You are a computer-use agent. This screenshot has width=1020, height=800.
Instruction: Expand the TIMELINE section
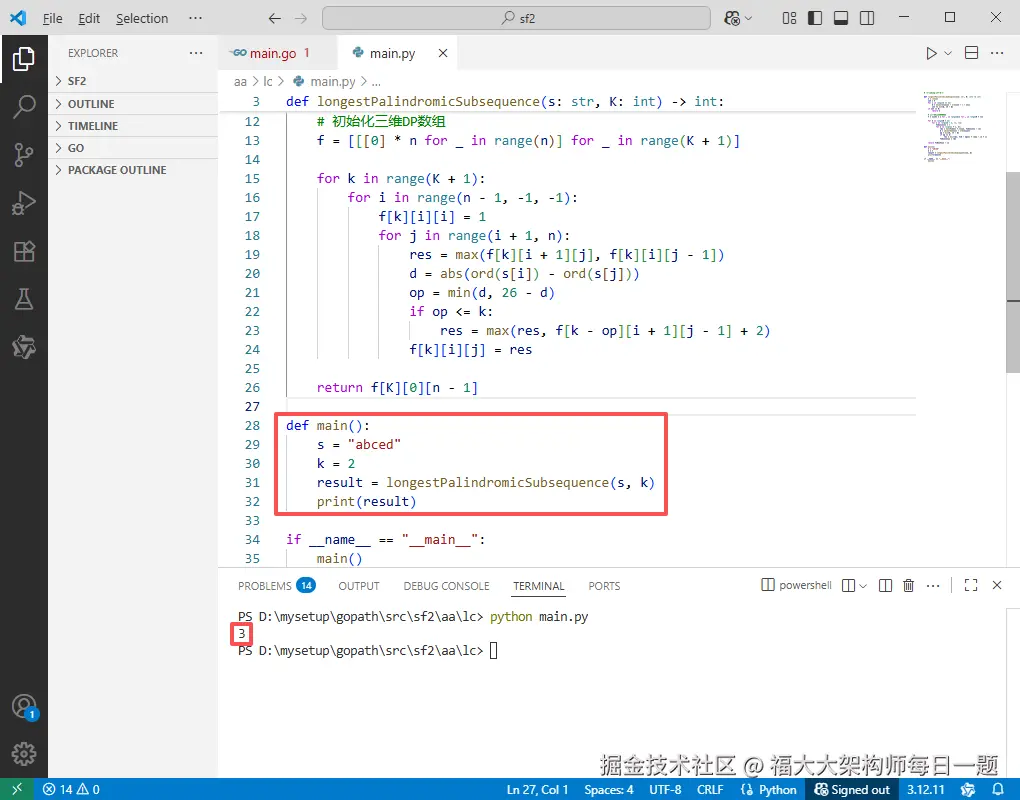pos(133,126)
